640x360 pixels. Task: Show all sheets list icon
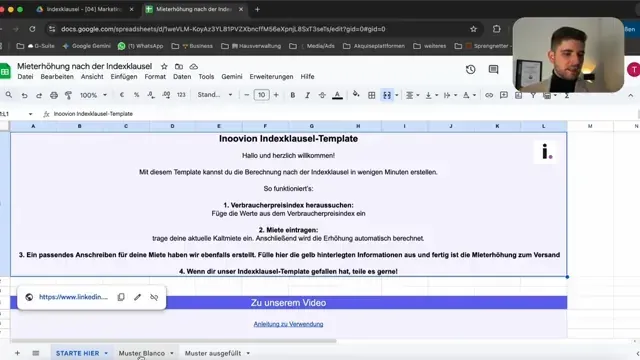pyautogui.click(x=36, y=353)
